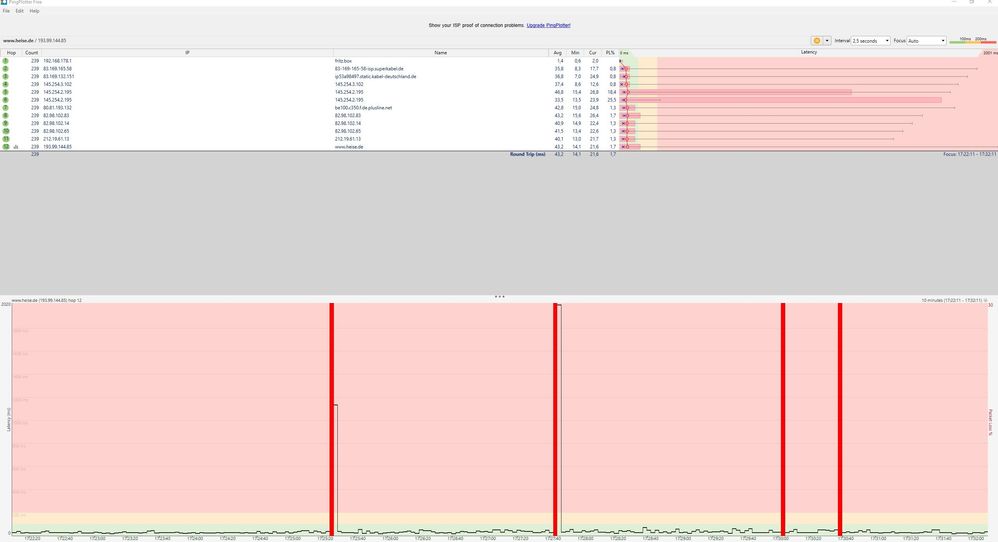
Task: Click the second red packet-loss bar in timeline
Action: click(555, 419)
